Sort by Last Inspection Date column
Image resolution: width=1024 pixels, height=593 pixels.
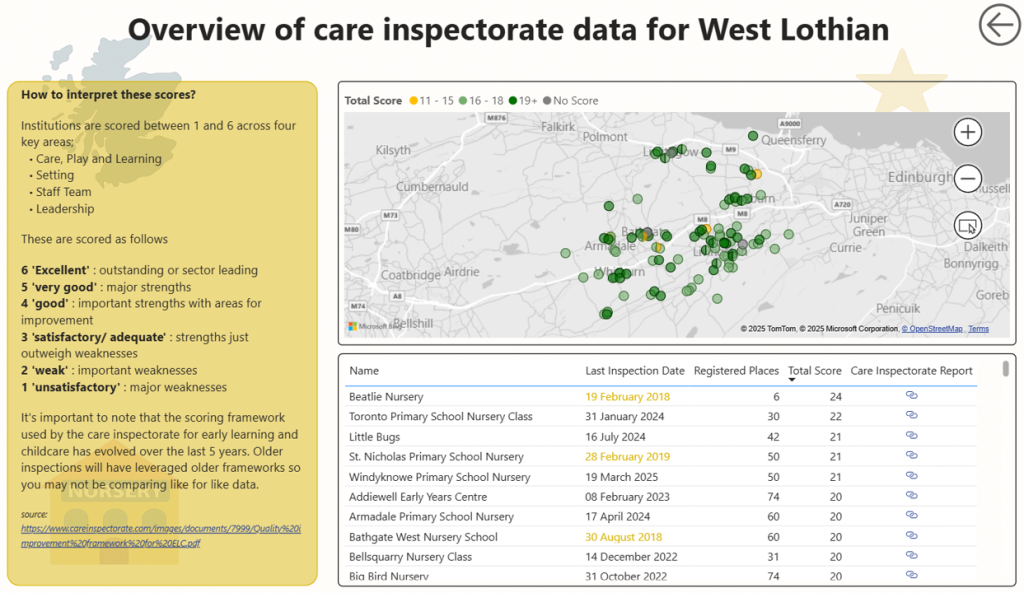(x=635, y=370)
